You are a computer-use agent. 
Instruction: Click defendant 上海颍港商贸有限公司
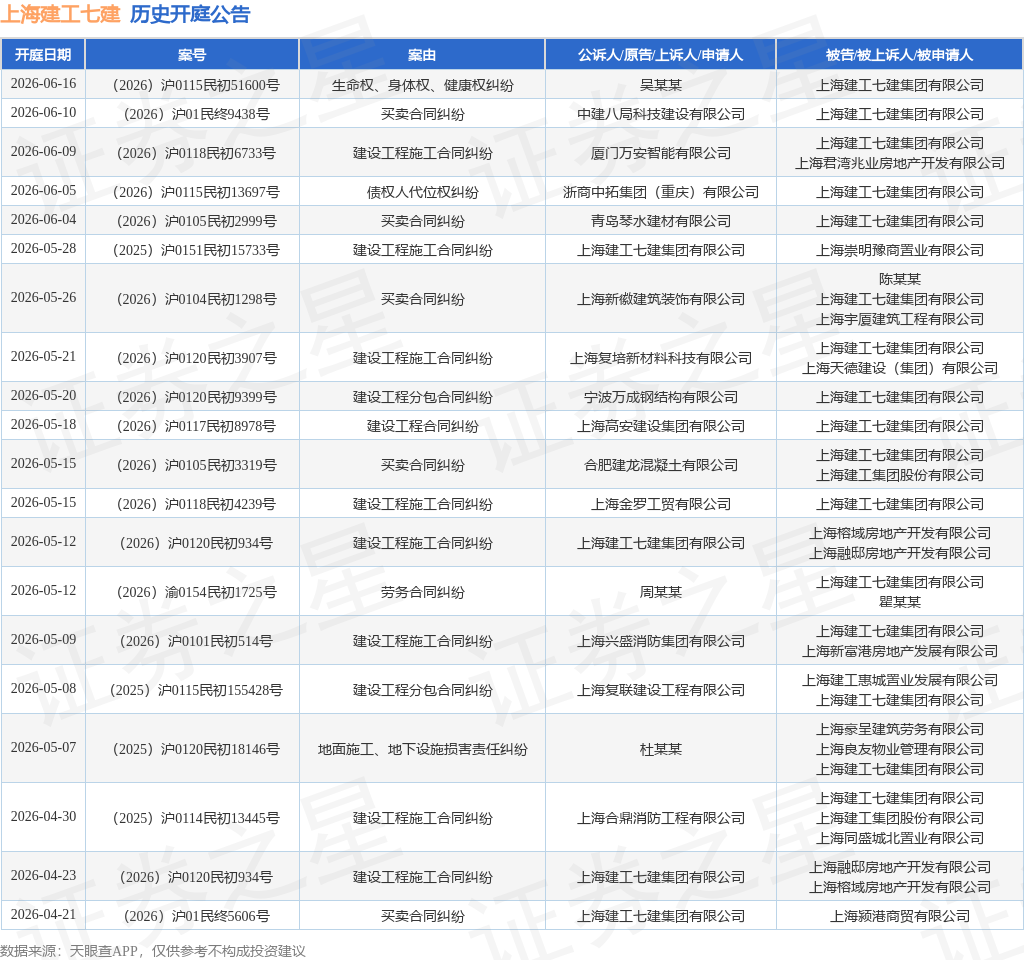coord(900,917)
